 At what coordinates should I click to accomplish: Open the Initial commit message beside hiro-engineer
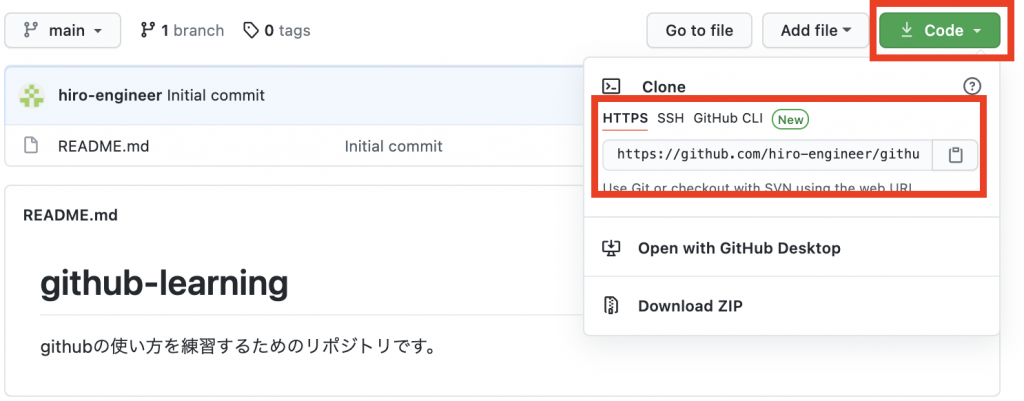tap(216, 96)
